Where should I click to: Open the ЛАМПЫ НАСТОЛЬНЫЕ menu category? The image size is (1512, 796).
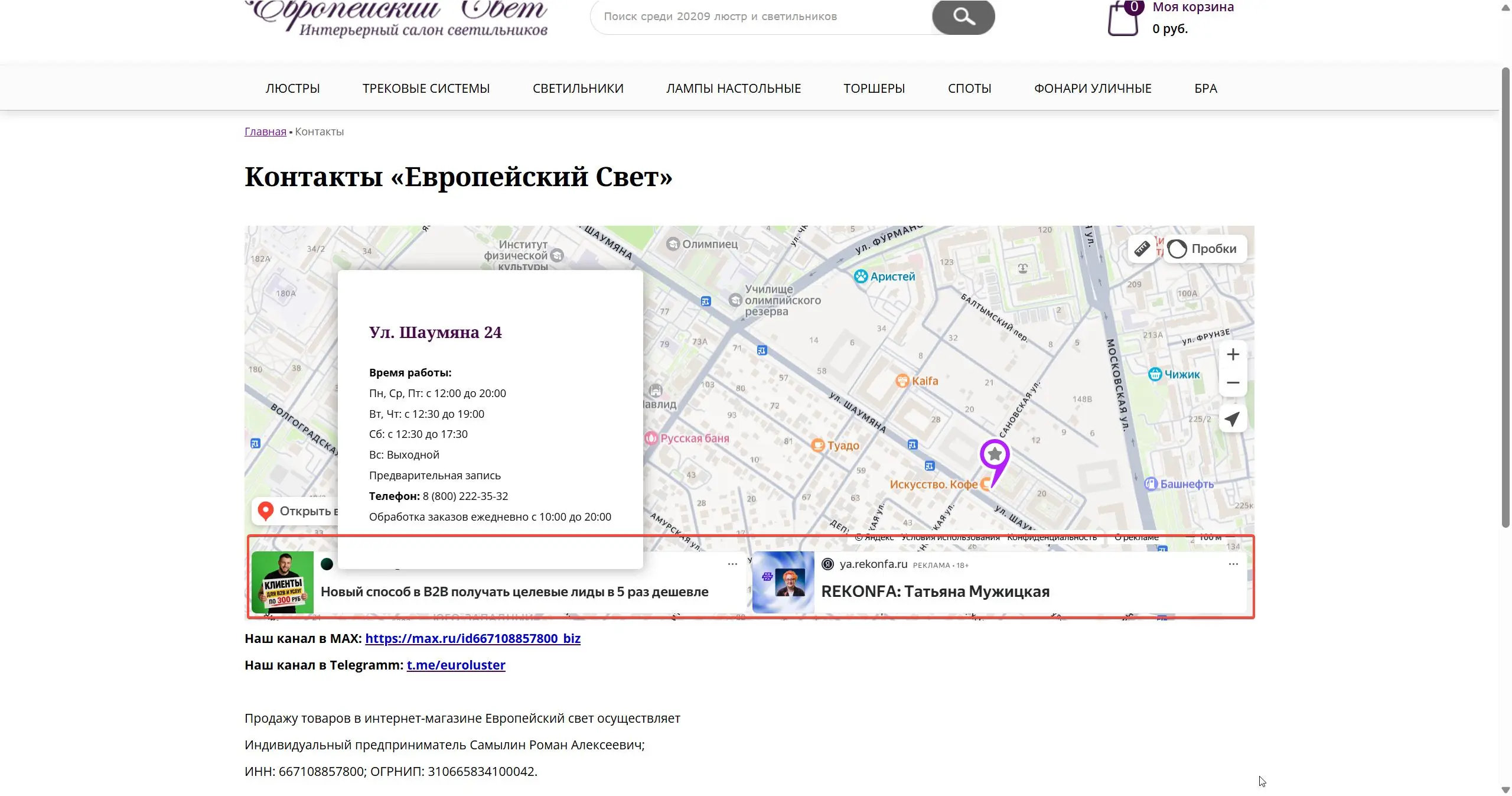(x=734, y=89)
